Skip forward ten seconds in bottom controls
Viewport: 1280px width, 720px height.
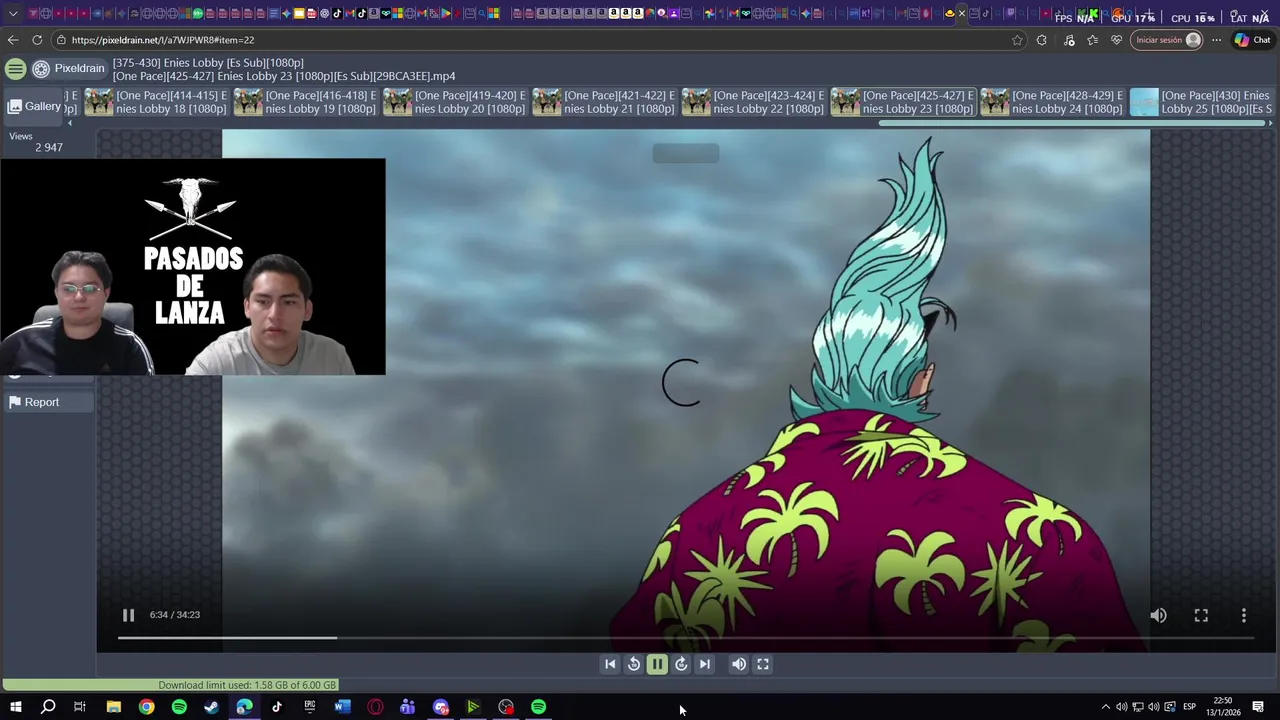point(681,664)
